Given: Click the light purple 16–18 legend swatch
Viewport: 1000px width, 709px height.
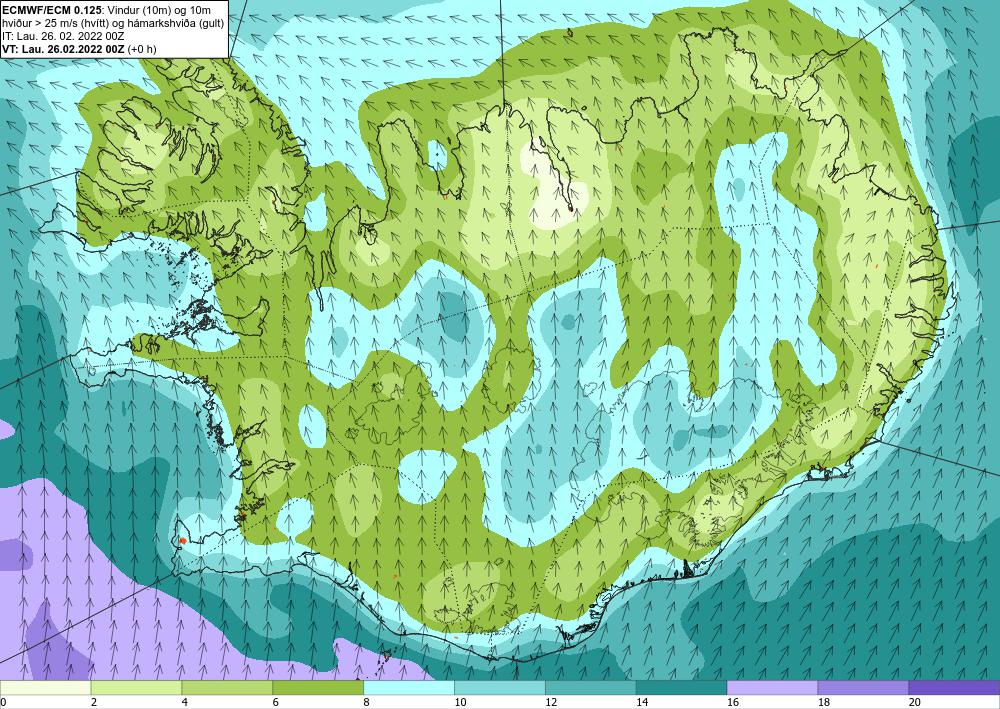Looking at the screenshot, I should pyautogui.click(x=772, y=688).
